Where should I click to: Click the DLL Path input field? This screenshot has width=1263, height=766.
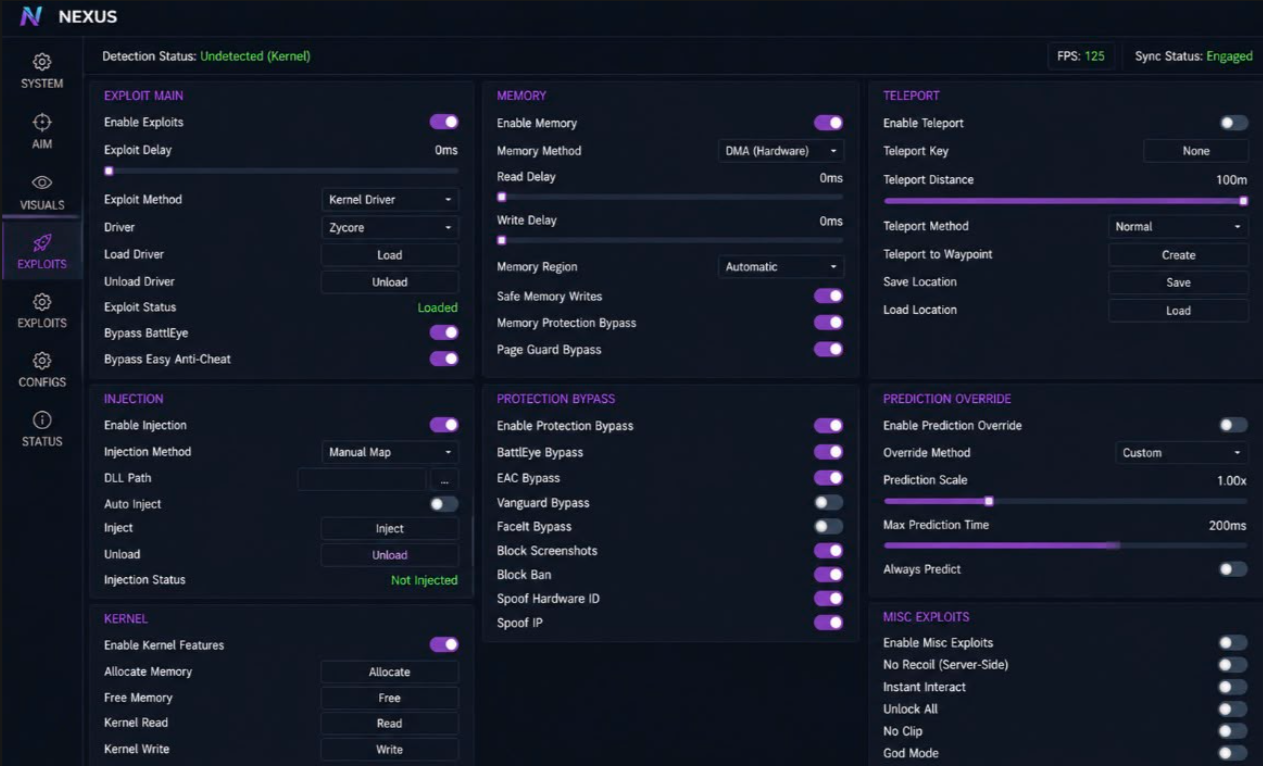pyautogui.click(x=362, y=480)
